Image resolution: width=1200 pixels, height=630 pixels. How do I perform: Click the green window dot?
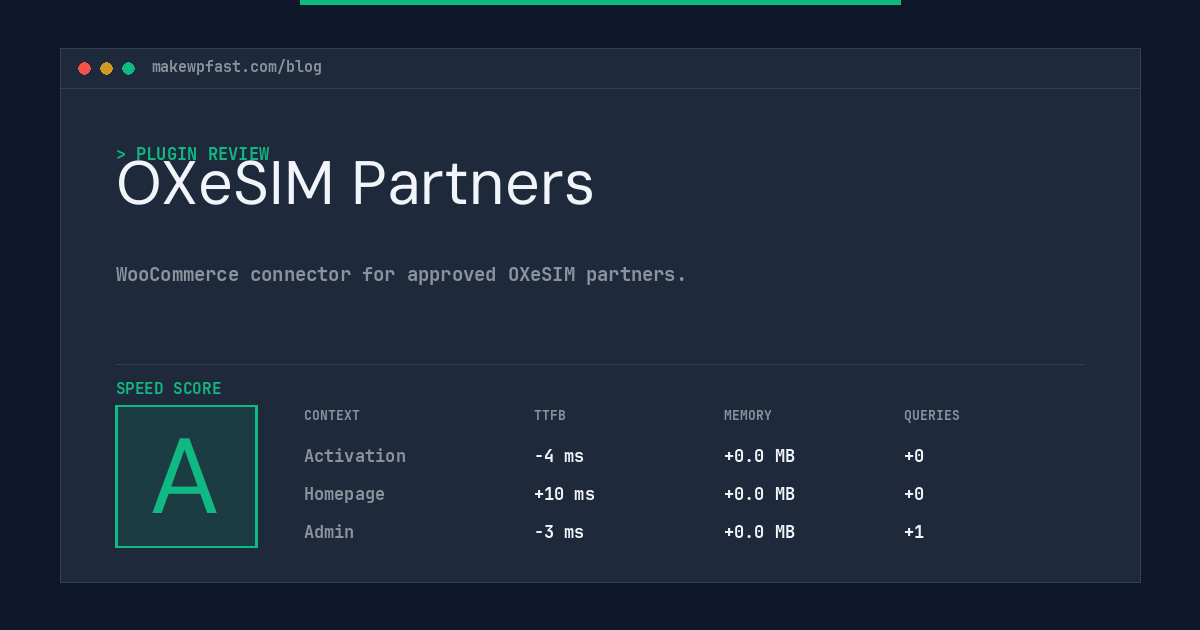(x=128, y=68)
